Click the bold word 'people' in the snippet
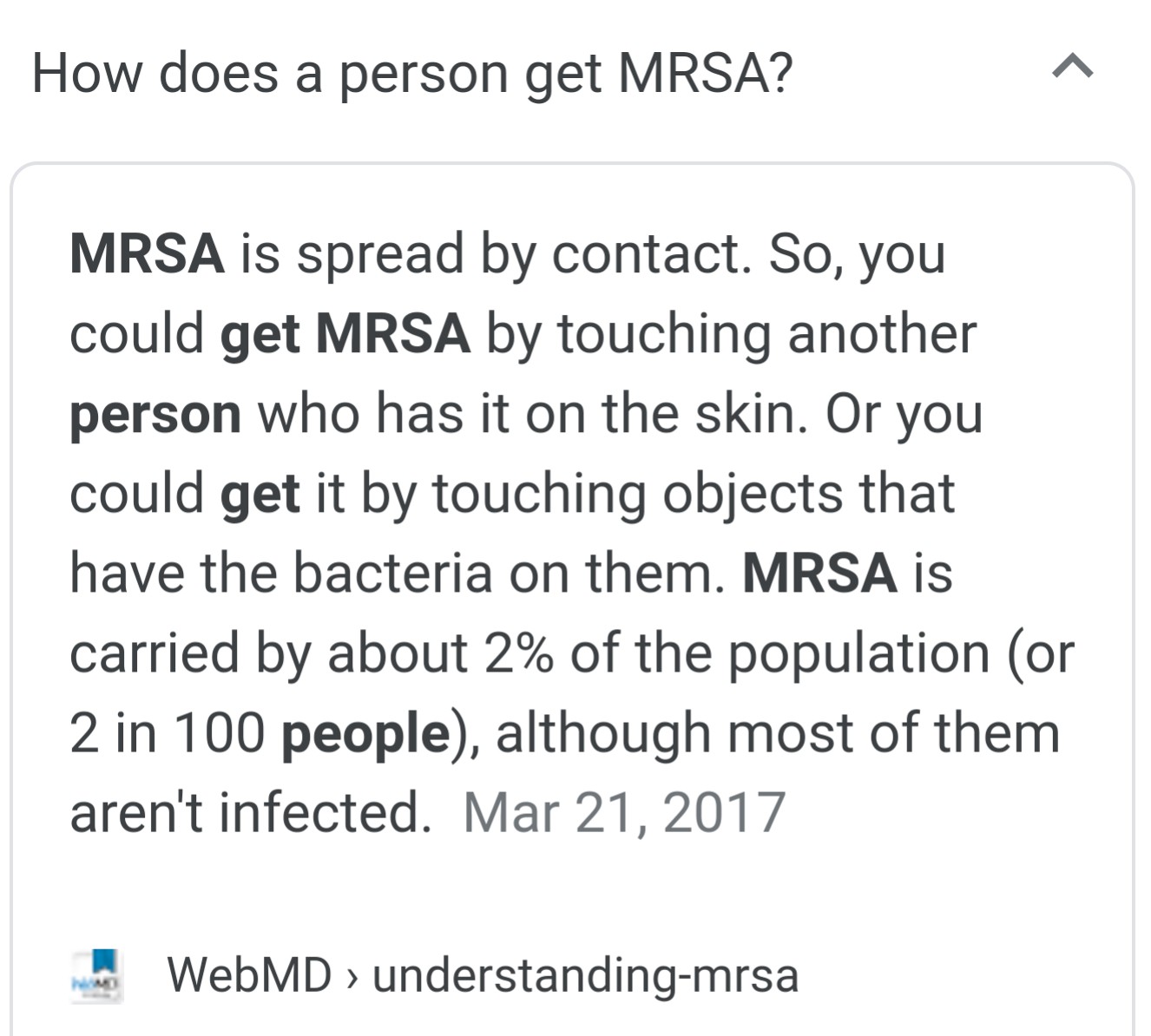 (x=365, y=734)
